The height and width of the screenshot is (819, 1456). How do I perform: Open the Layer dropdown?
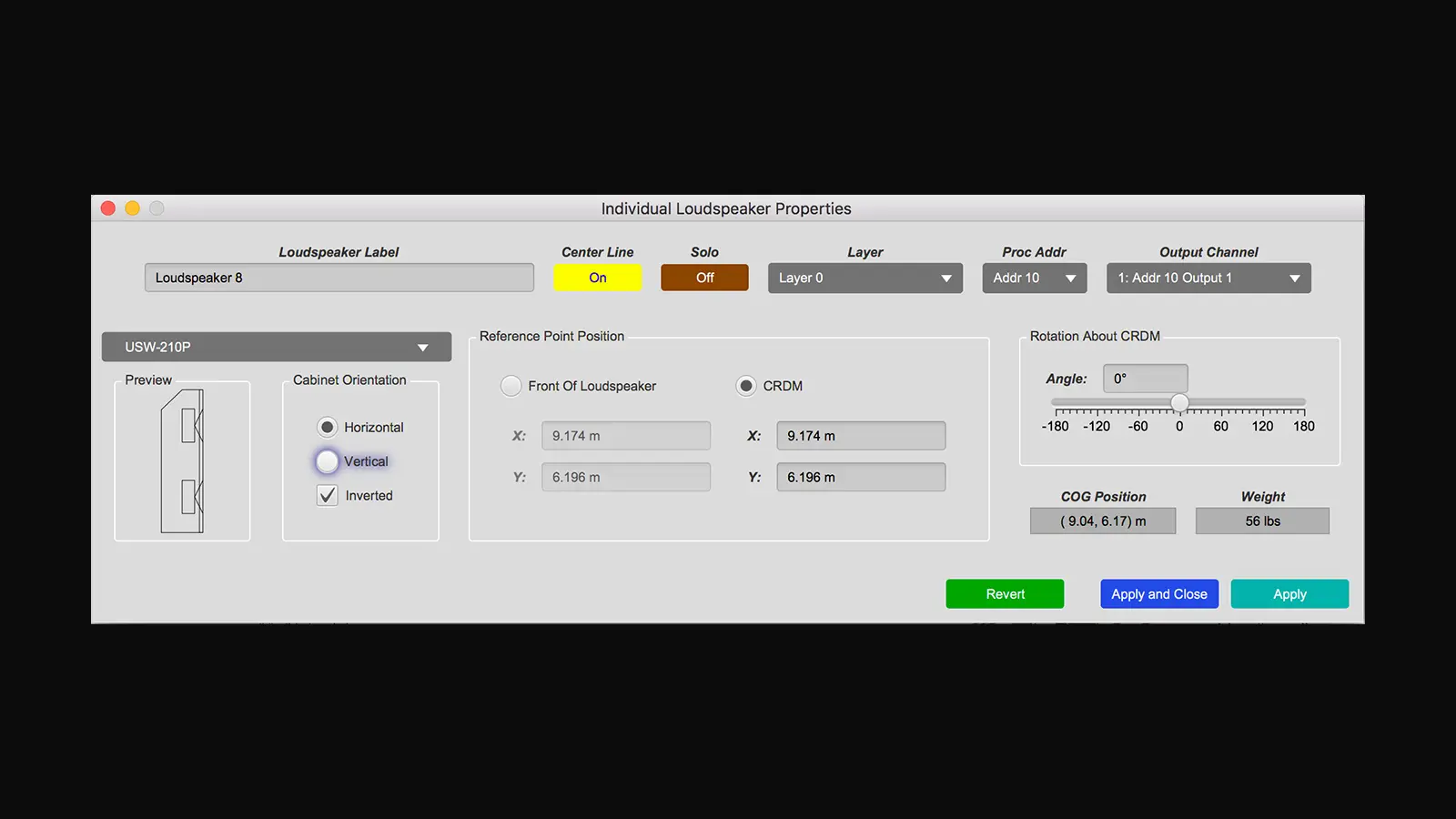coord(864,278)
